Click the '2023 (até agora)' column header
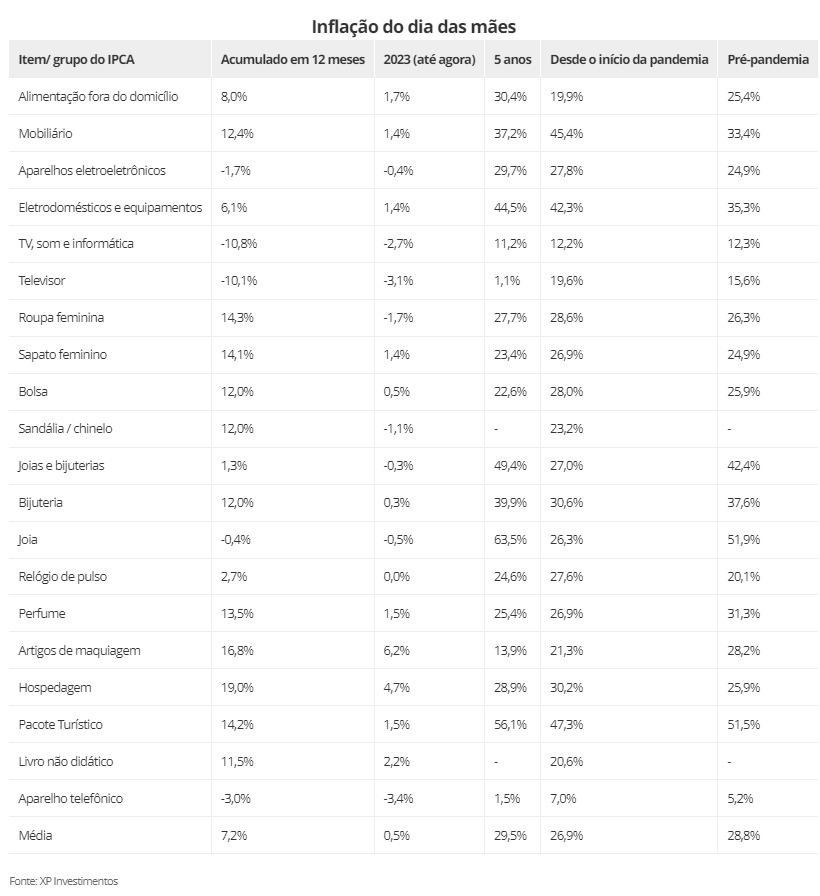Image resolution: width=820 pixels, height=896 pixels. 429,59
